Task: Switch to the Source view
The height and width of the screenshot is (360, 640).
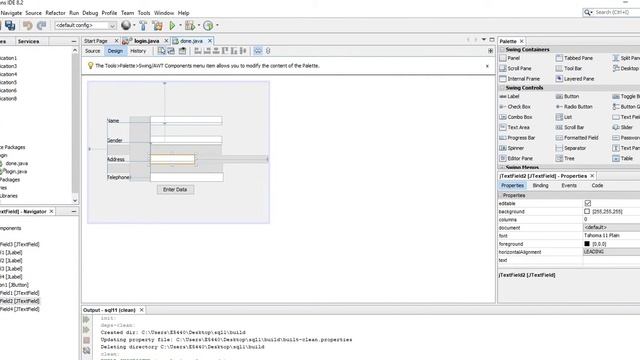Action: [x=92, y=51]
